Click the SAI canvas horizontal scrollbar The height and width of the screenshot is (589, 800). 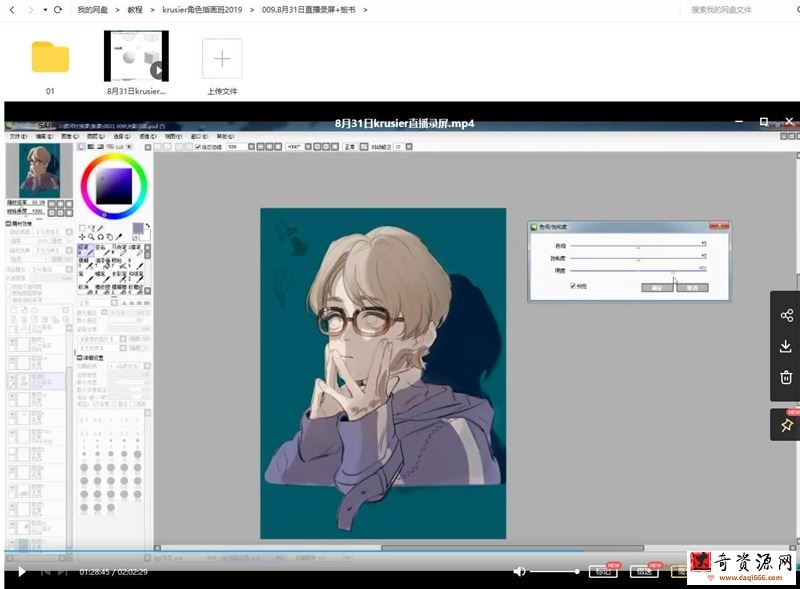coord(512,548)
